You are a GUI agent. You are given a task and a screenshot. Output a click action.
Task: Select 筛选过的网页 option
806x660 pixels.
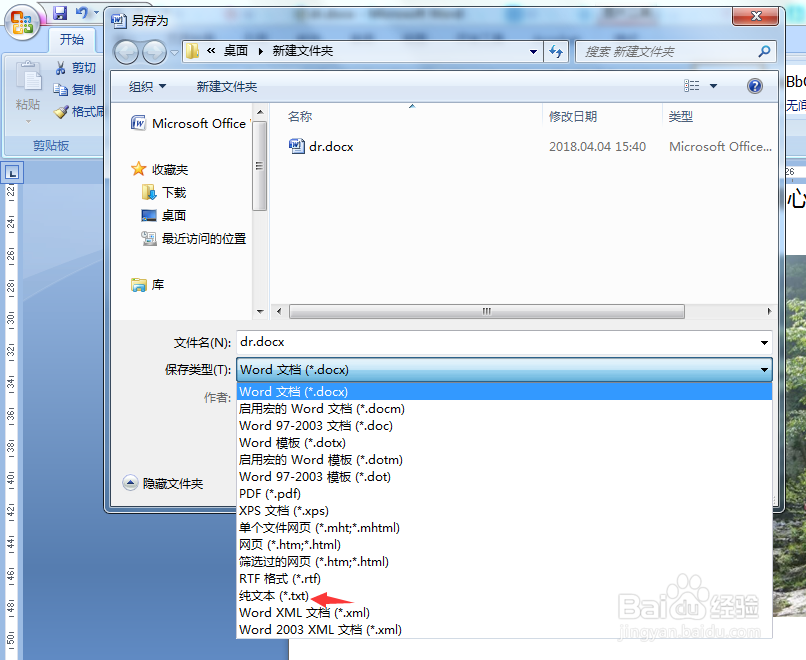504,561
